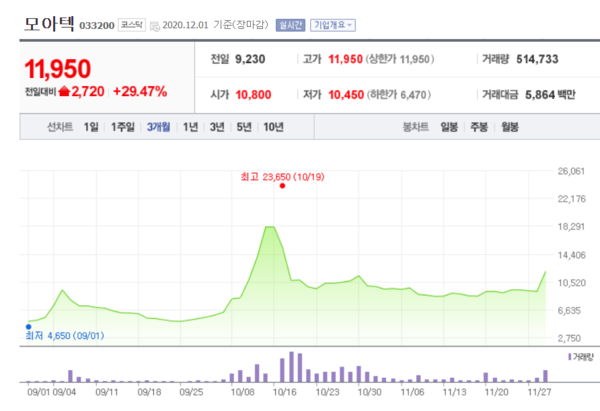
Task: Click the 봉차트 label
Action: (416, 127)
